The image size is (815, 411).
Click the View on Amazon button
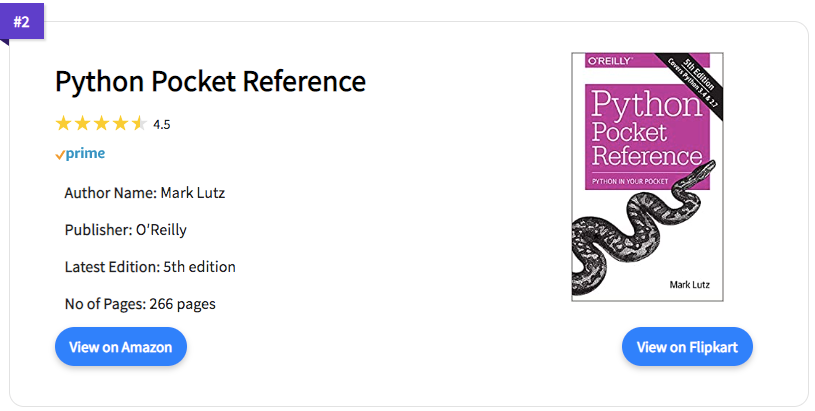coord(121,347)
